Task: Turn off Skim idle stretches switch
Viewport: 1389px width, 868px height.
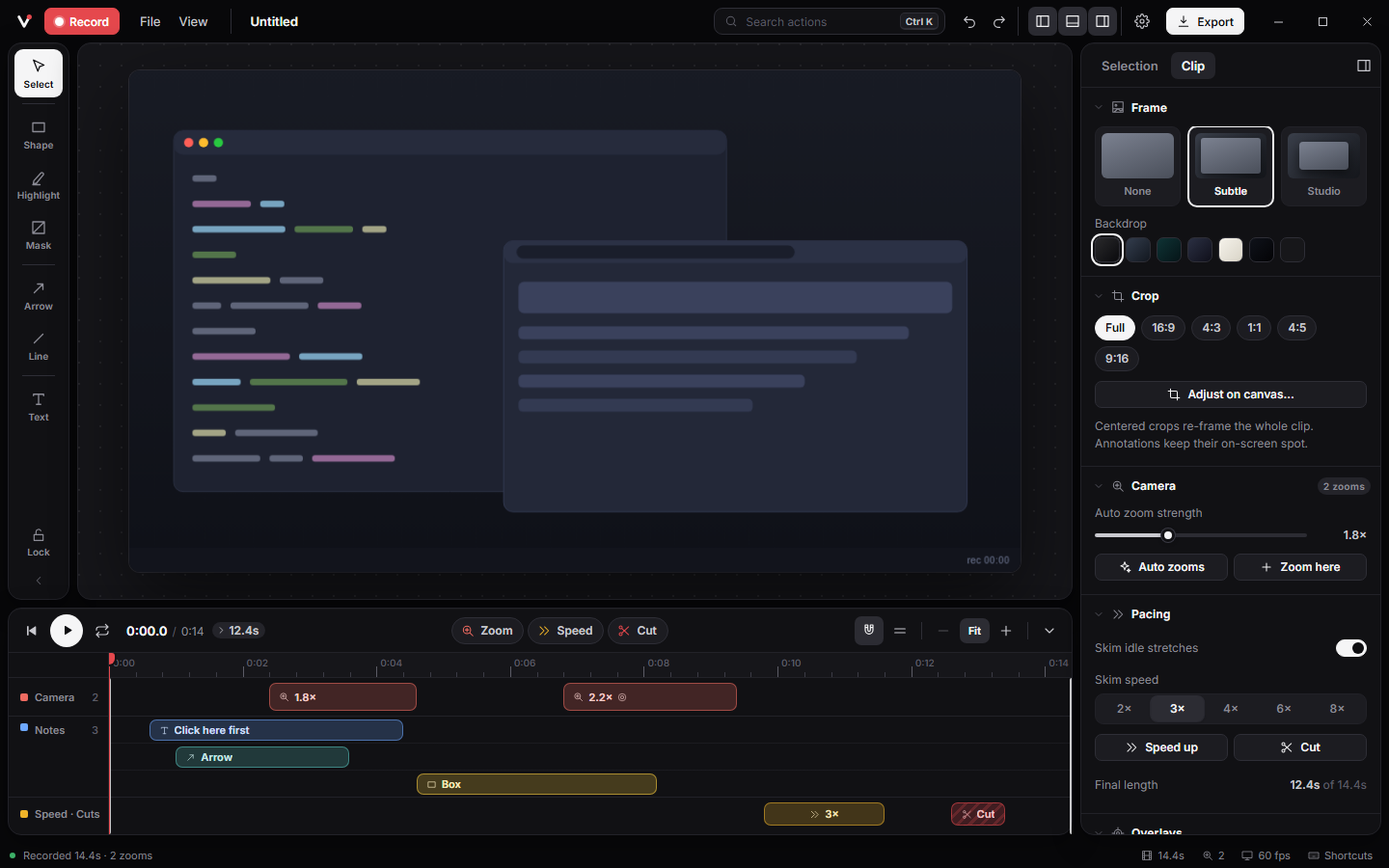Action: coord(1350,648)
